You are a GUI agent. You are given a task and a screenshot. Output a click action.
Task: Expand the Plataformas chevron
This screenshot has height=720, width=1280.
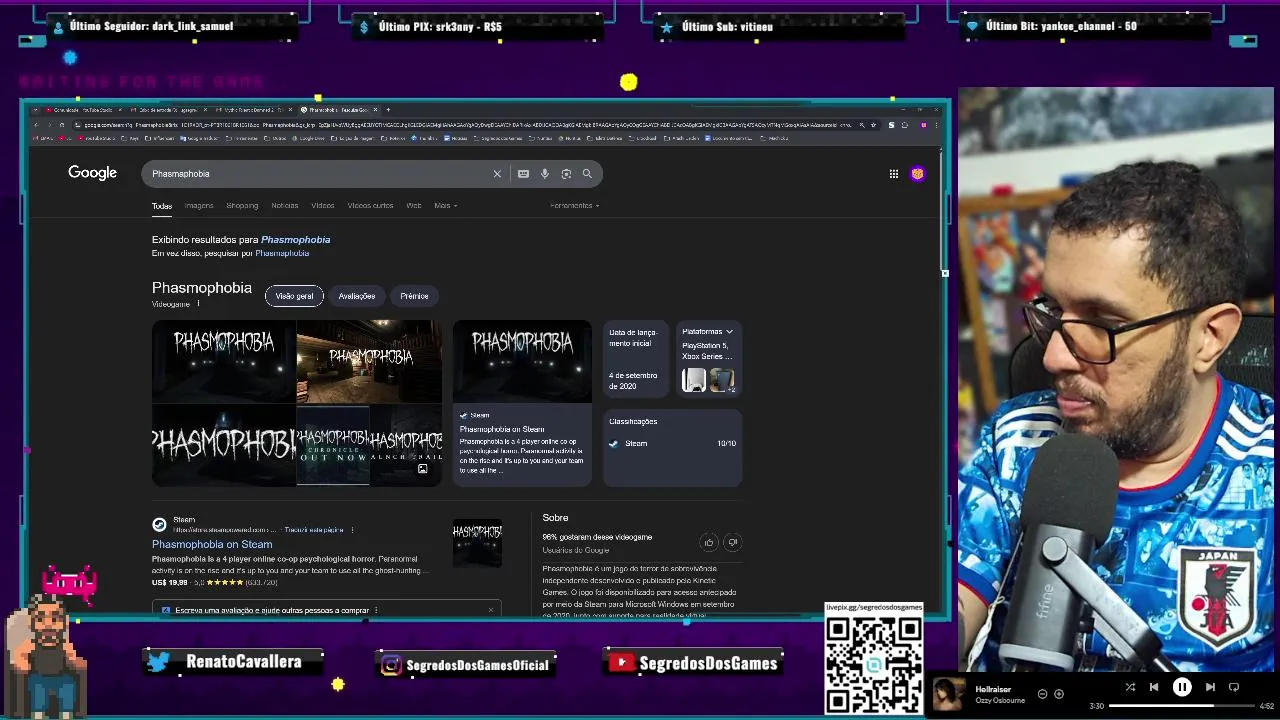click(x=729, y=332)
